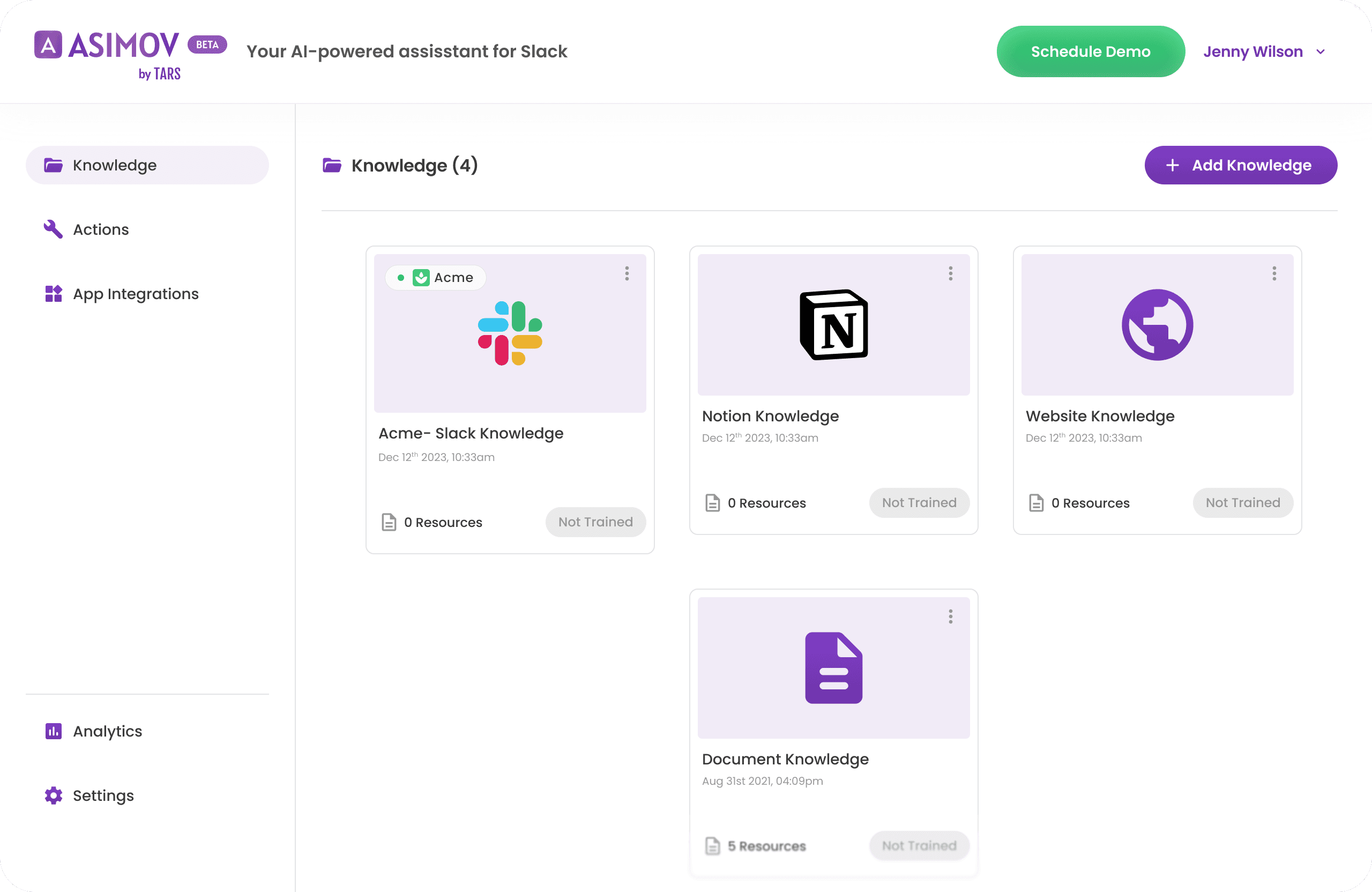Click the Acme workspace tag chip

coord(436,277)
